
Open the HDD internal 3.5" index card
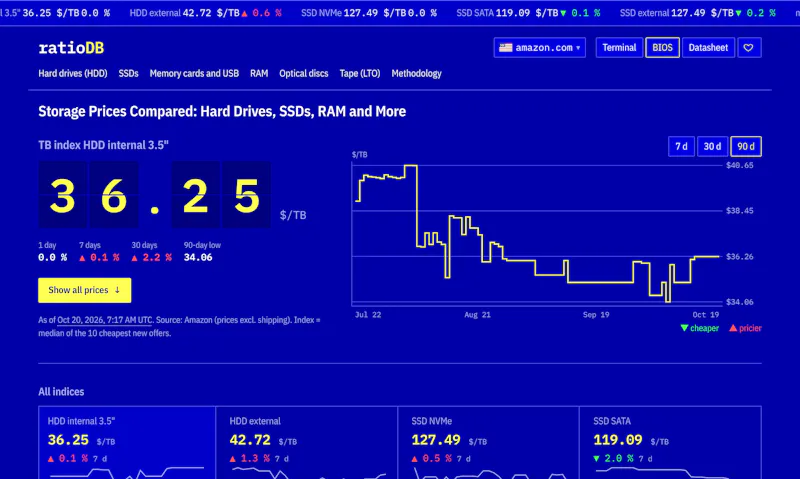(127, 442)
